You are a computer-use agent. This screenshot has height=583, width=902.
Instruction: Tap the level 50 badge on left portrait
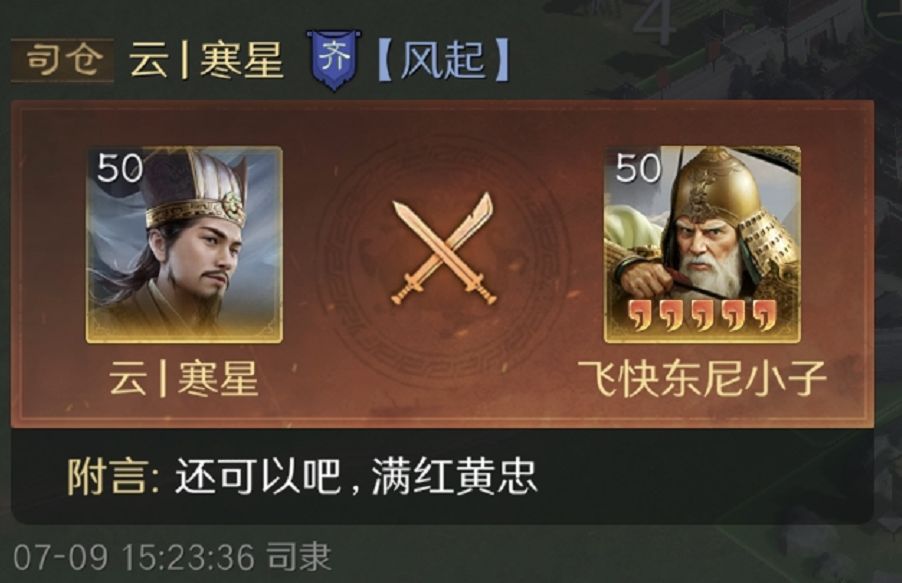pos(120,167)
